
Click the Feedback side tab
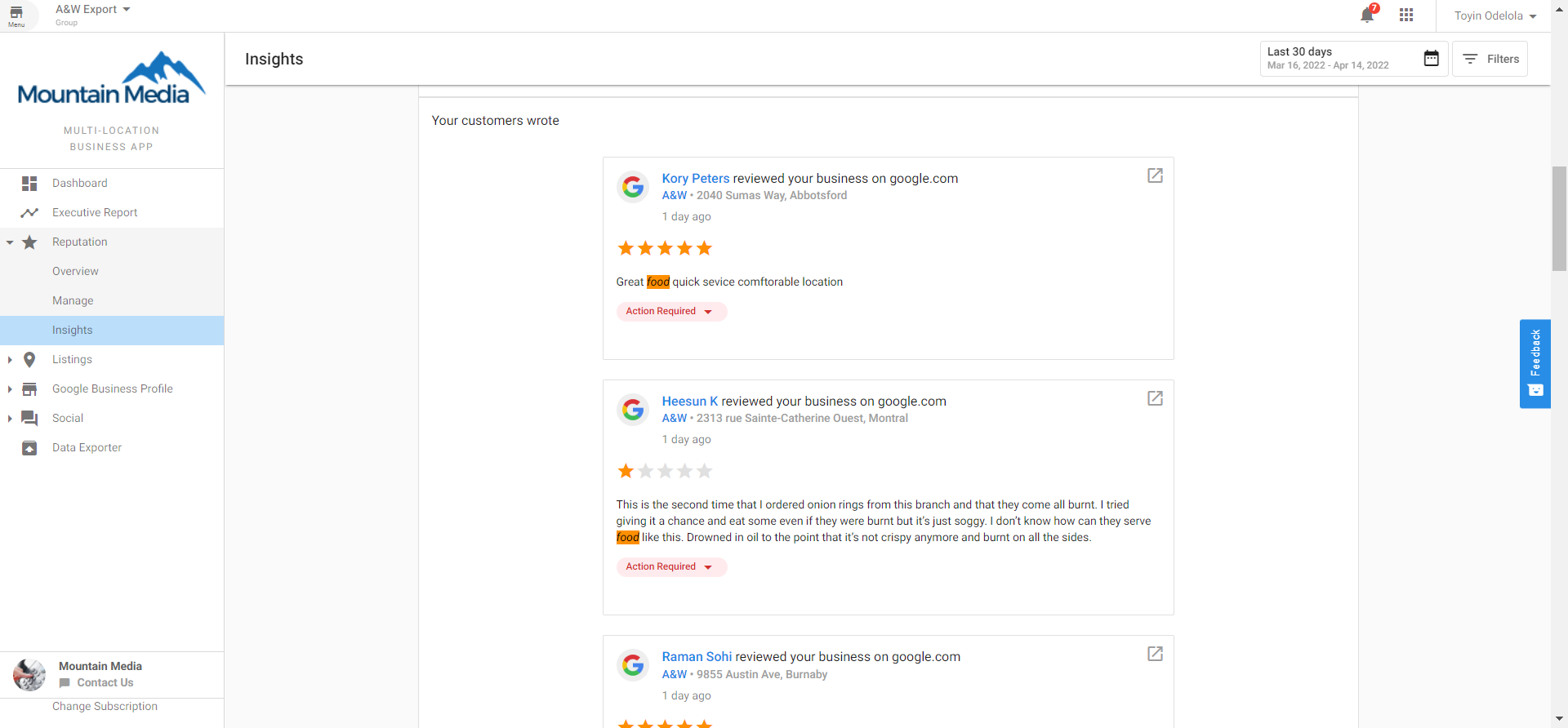1535,363
